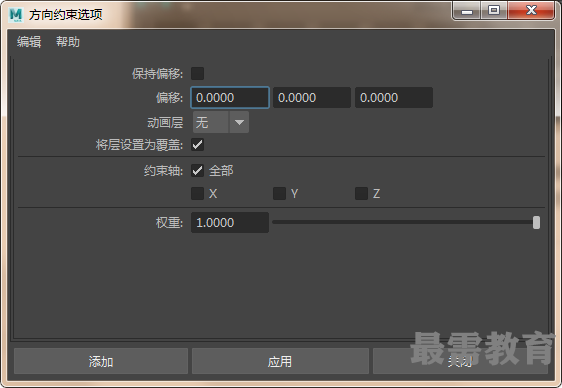
Task: Click the 应用 button
Action: click(280, 361)
